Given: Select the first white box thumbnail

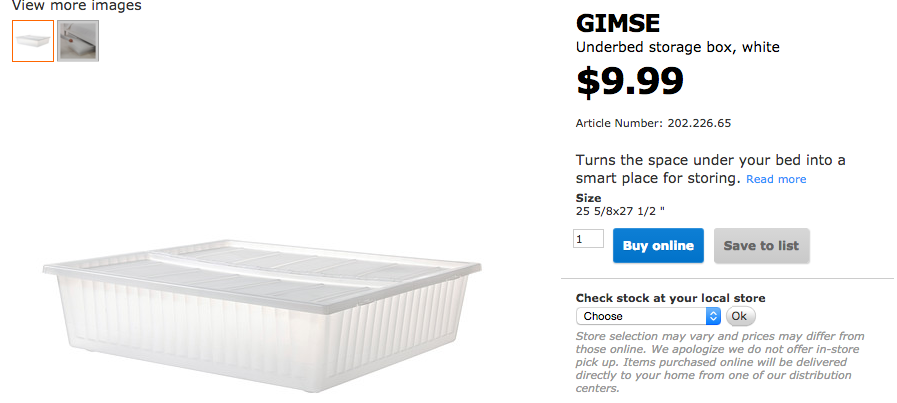Looking at the screenshot, I should click(x=33, y=41).
